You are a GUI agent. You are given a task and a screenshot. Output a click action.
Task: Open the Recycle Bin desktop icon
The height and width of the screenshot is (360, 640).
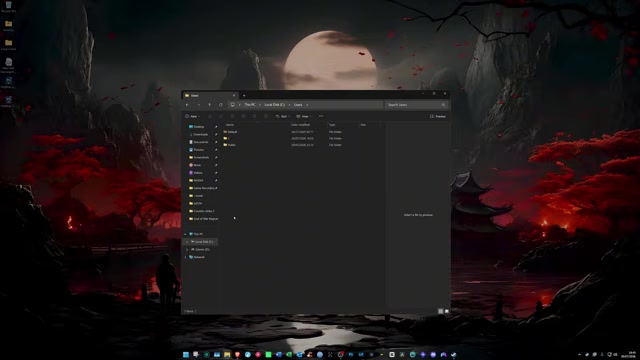tap(8, 7)
